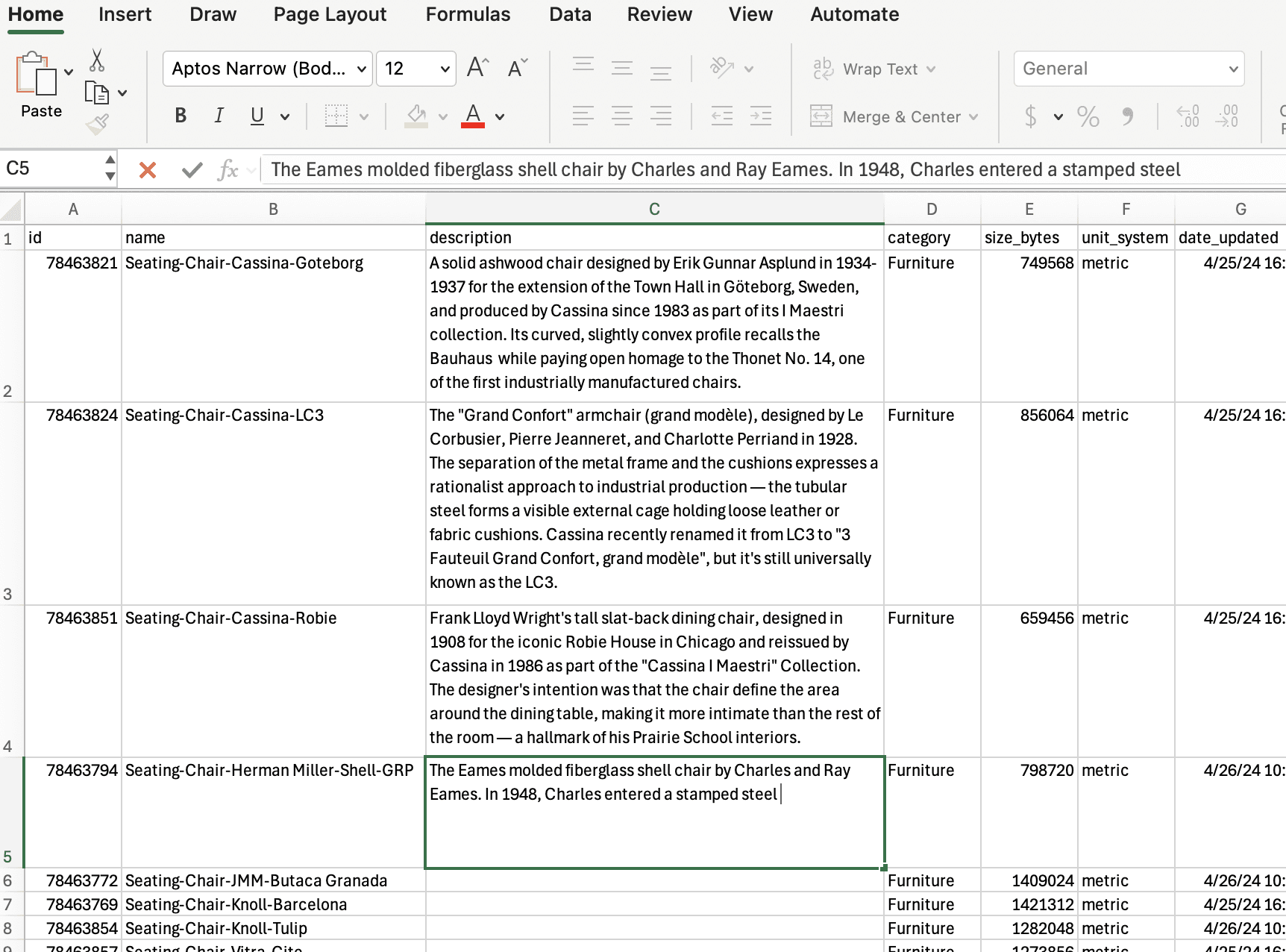Click the Copy icon
Image resolution: width=1286 pixels, height=952 pixels.
(97, 93)
